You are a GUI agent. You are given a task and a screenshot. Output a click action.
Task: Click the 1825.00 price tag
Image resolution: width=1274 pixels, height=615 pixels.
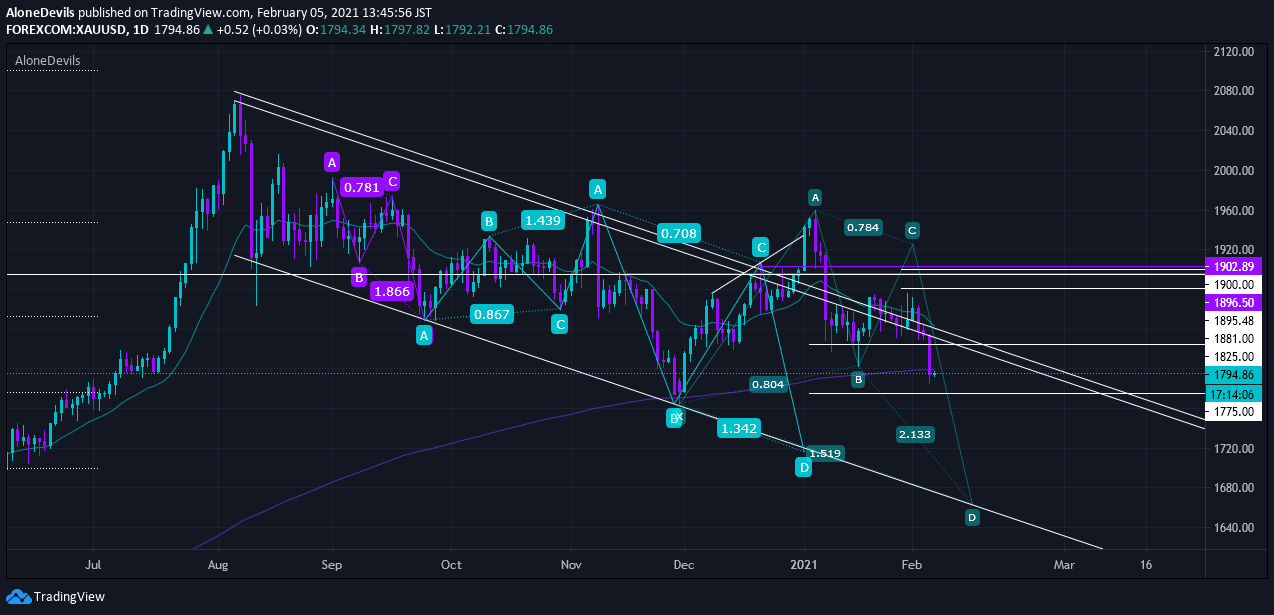(x=1234, y=356)
